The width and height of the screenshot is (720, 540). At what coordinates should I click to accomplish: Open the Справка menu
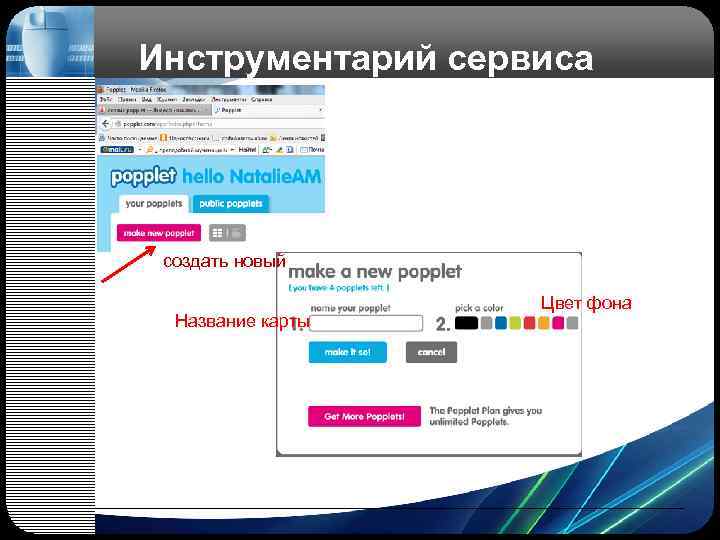262,99
